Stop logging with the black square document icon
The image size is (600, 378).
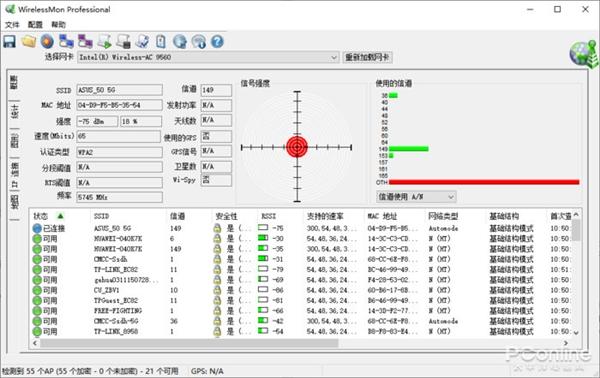point(124,41)
